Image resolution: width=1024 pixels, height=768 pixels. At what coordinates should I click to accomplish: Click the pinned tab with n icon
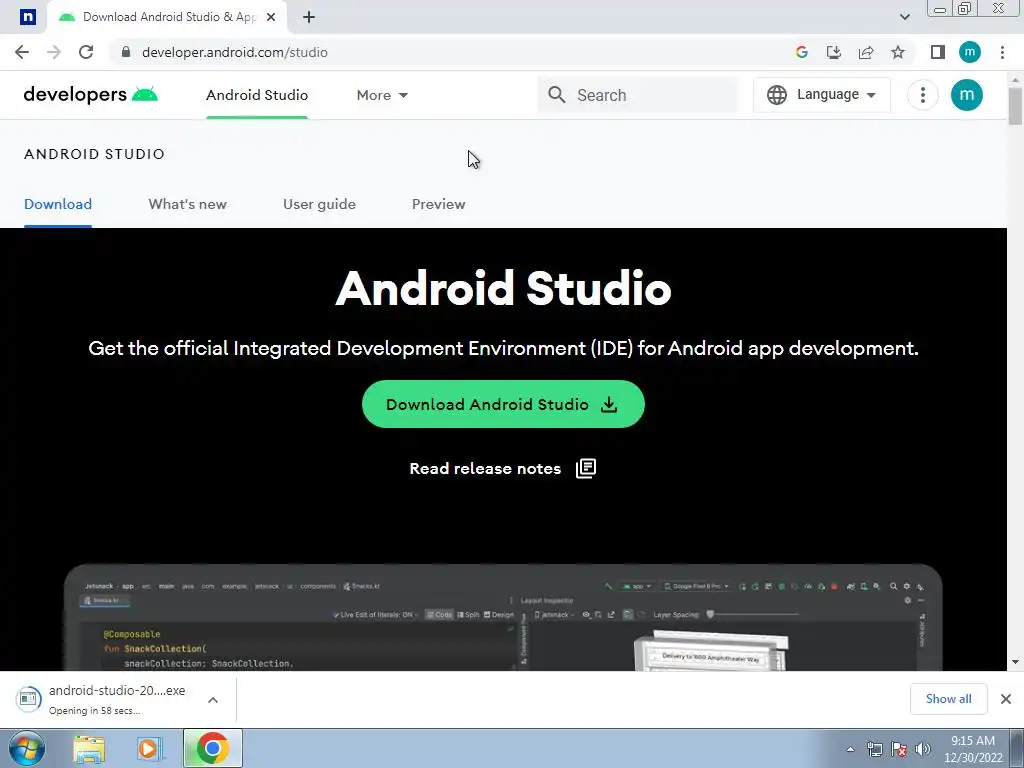tap(27, 17)
